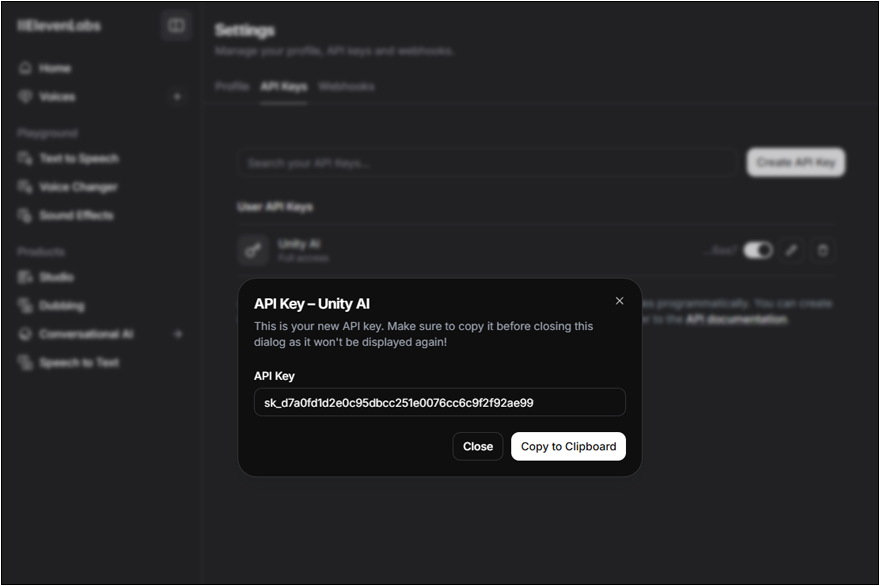Open Sound Effects page
The height and width of the screenshot is (586, 880).
(x=76, y=216)
